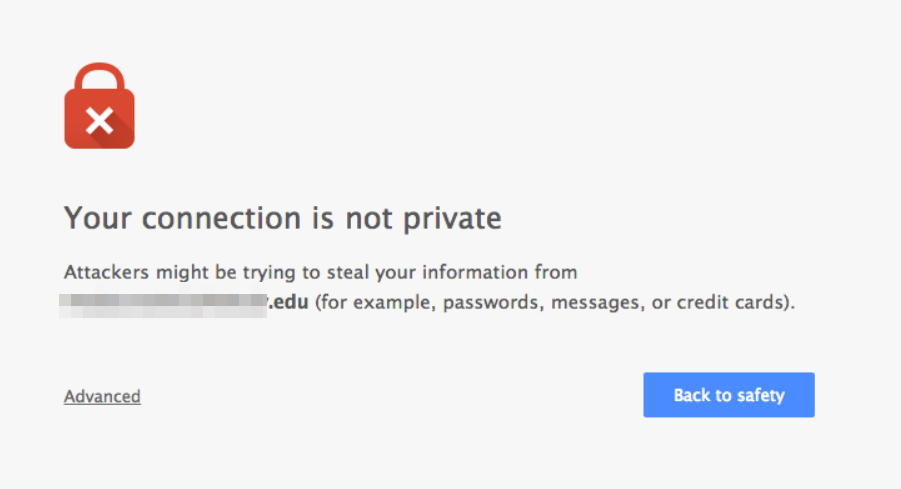The image size is (901, 489).
Task: Click the words 'credit cards' in the warning
Action: [730, 302]
